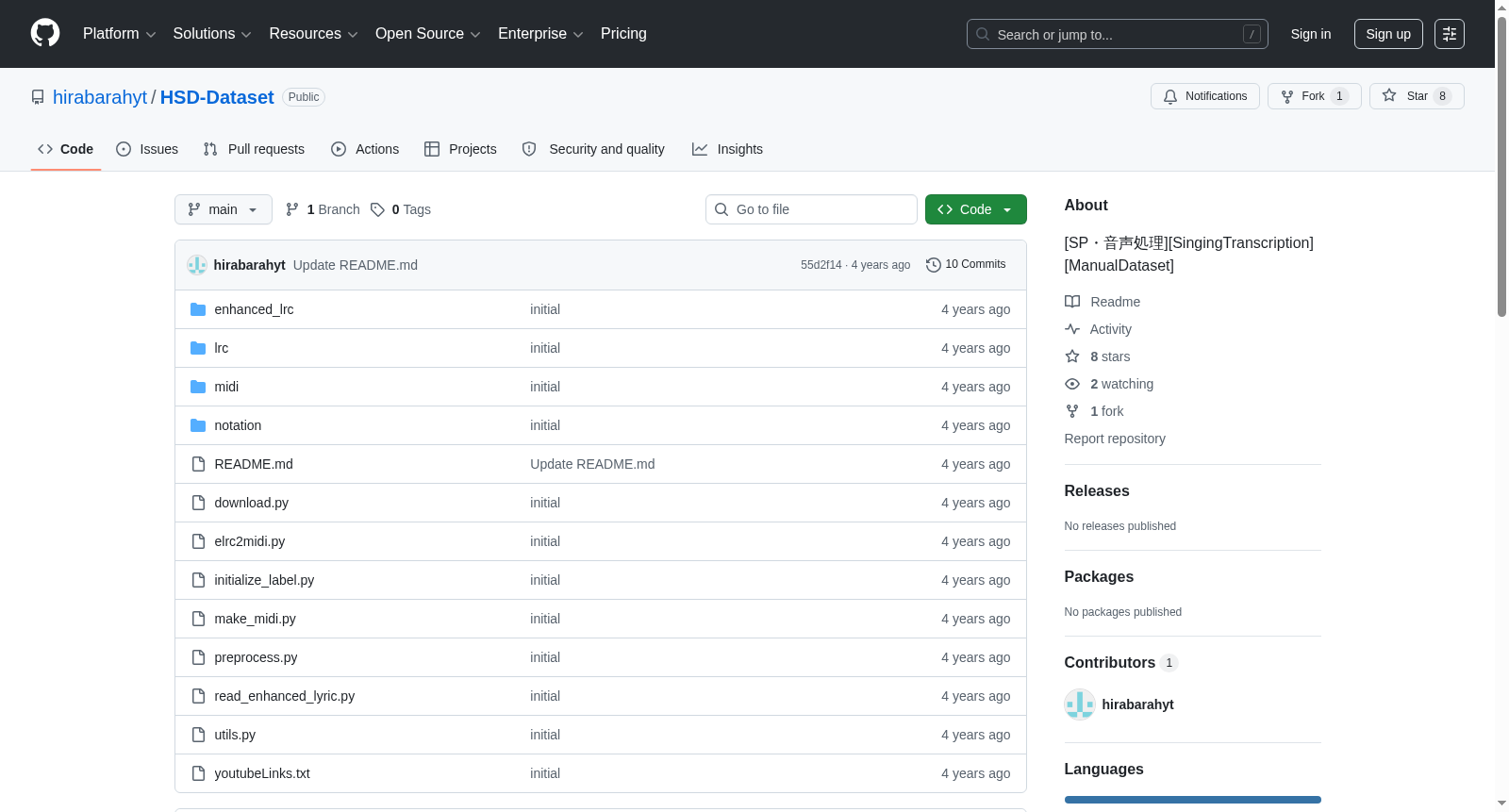Click the hirabarahyt contributor avatar
This screenshot has width=1509, height=812.
click(1080, 704)
